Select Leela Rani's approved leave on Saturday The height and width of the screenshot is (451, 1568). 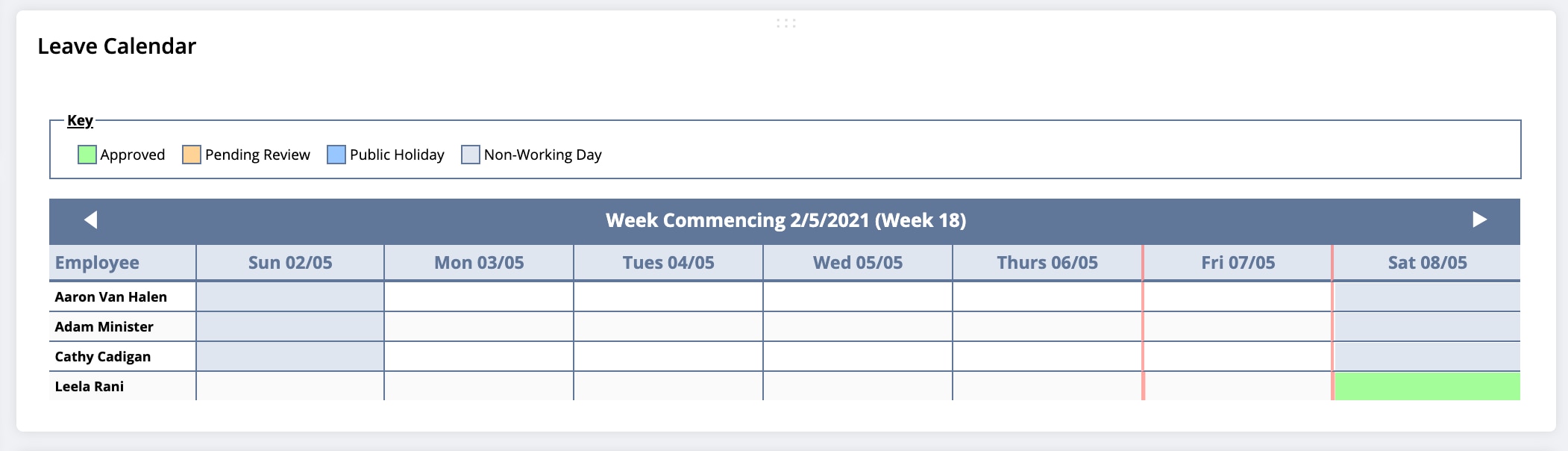1426,386
